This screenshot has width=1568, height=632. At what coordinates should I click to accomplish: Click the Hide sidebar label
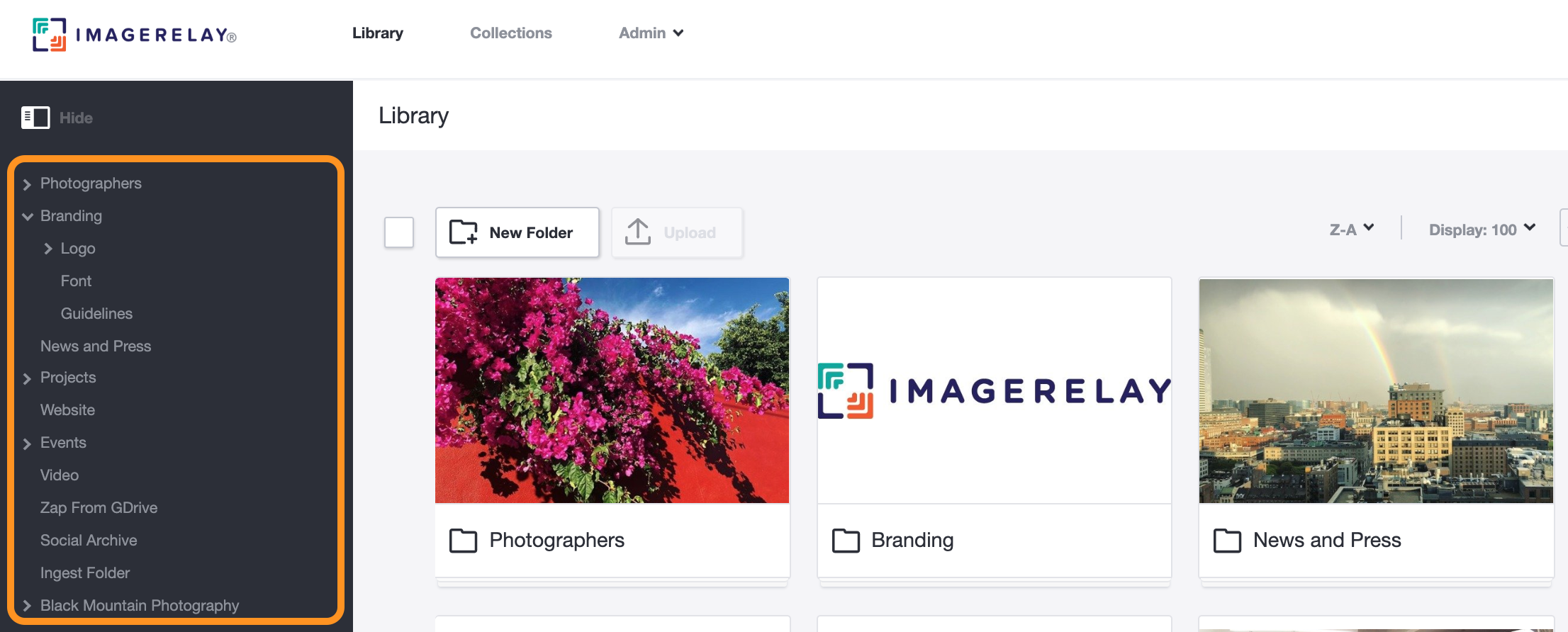(76, 118)
